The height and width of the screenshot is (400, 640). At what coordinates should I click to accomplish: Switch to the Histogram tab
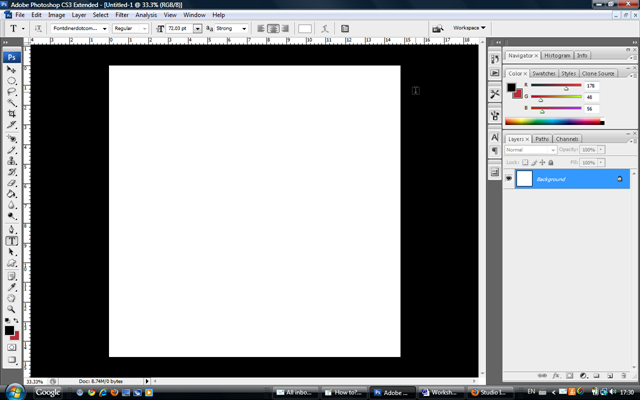[557, 56]
